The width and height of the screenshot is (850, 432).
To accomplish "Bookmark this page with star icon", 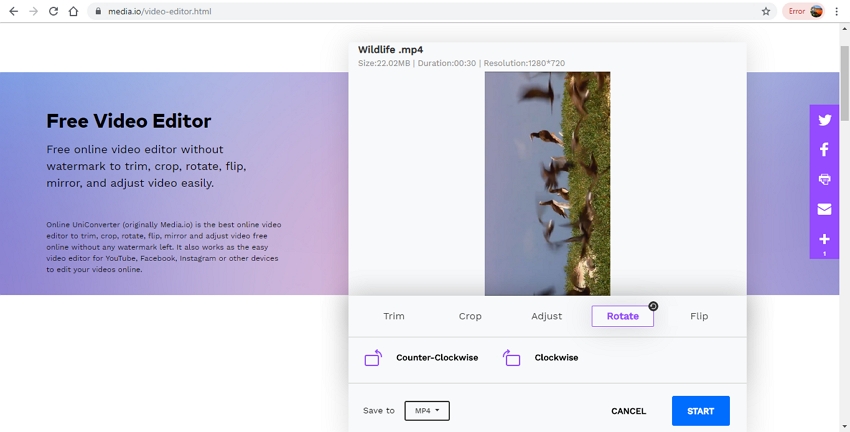I will (x=766, y=12).
